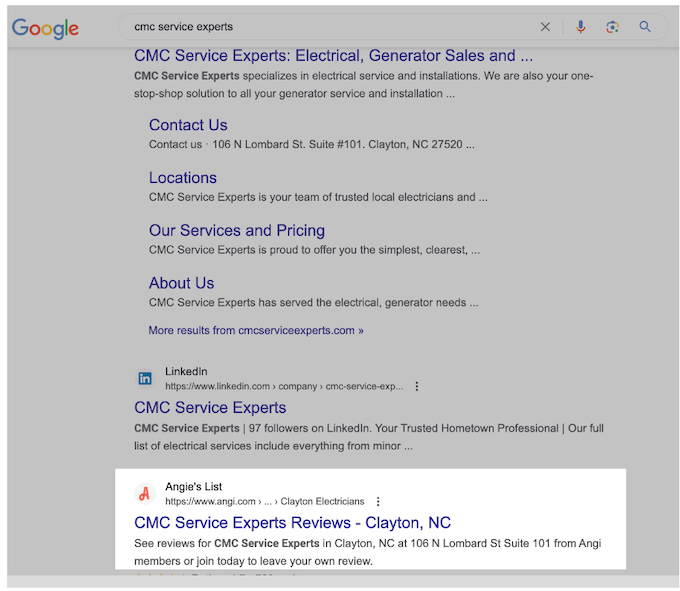Open the LinkedIn CMC Service Experts result title
This screenshot has width=680, height=591.
point(210,408)
